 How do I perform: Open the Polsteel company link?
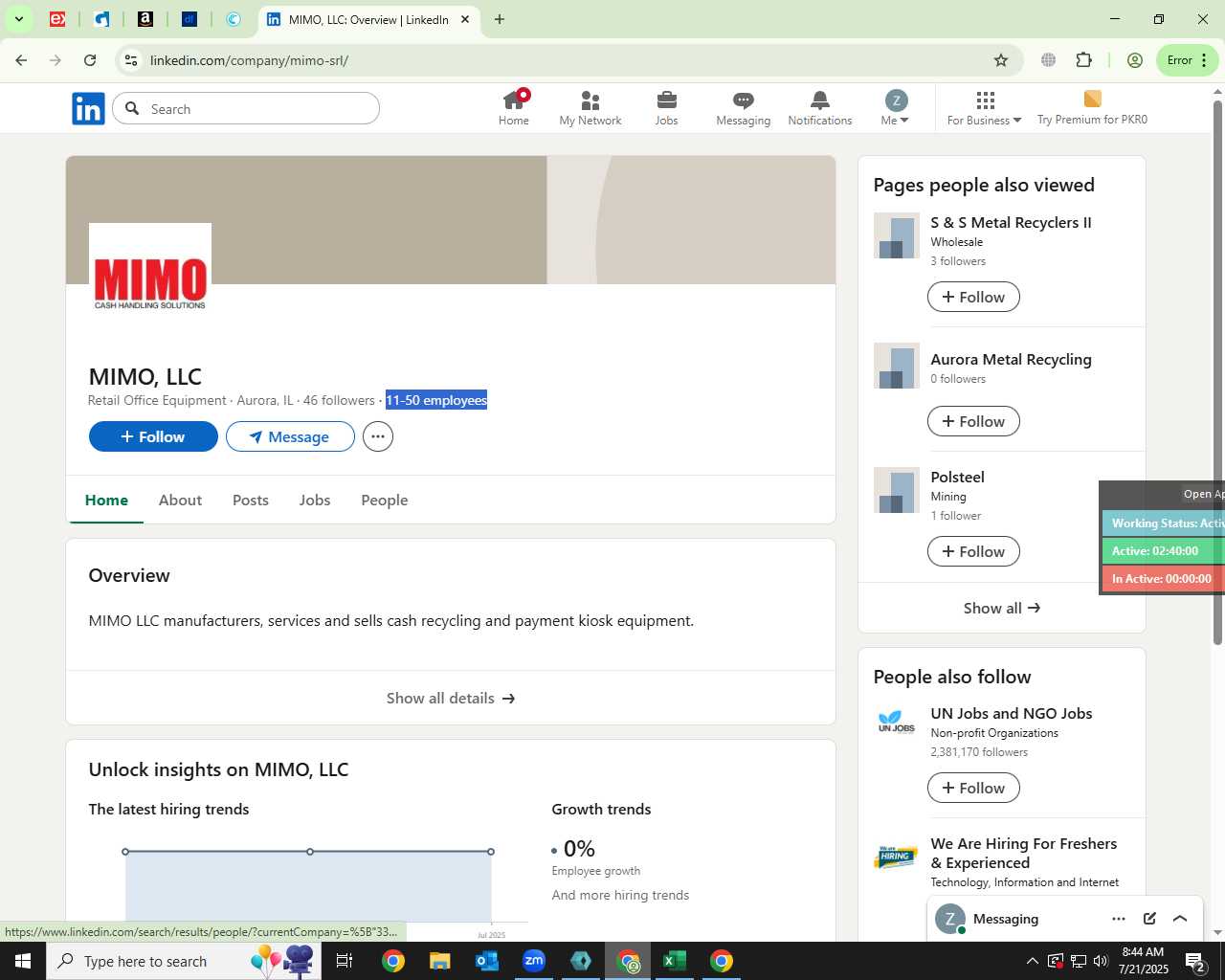tap(957, 477)
